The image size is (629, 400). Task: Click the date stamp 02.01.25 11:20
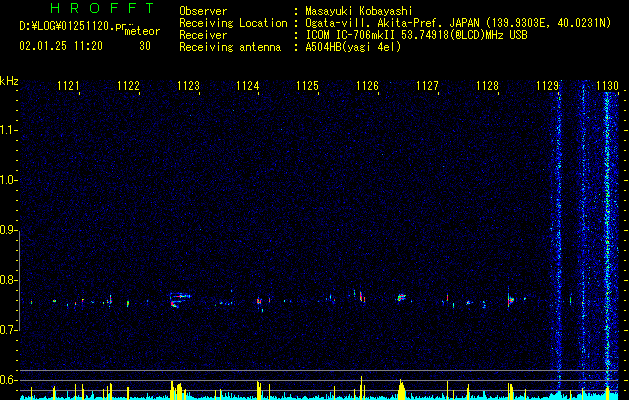point(61,46)
